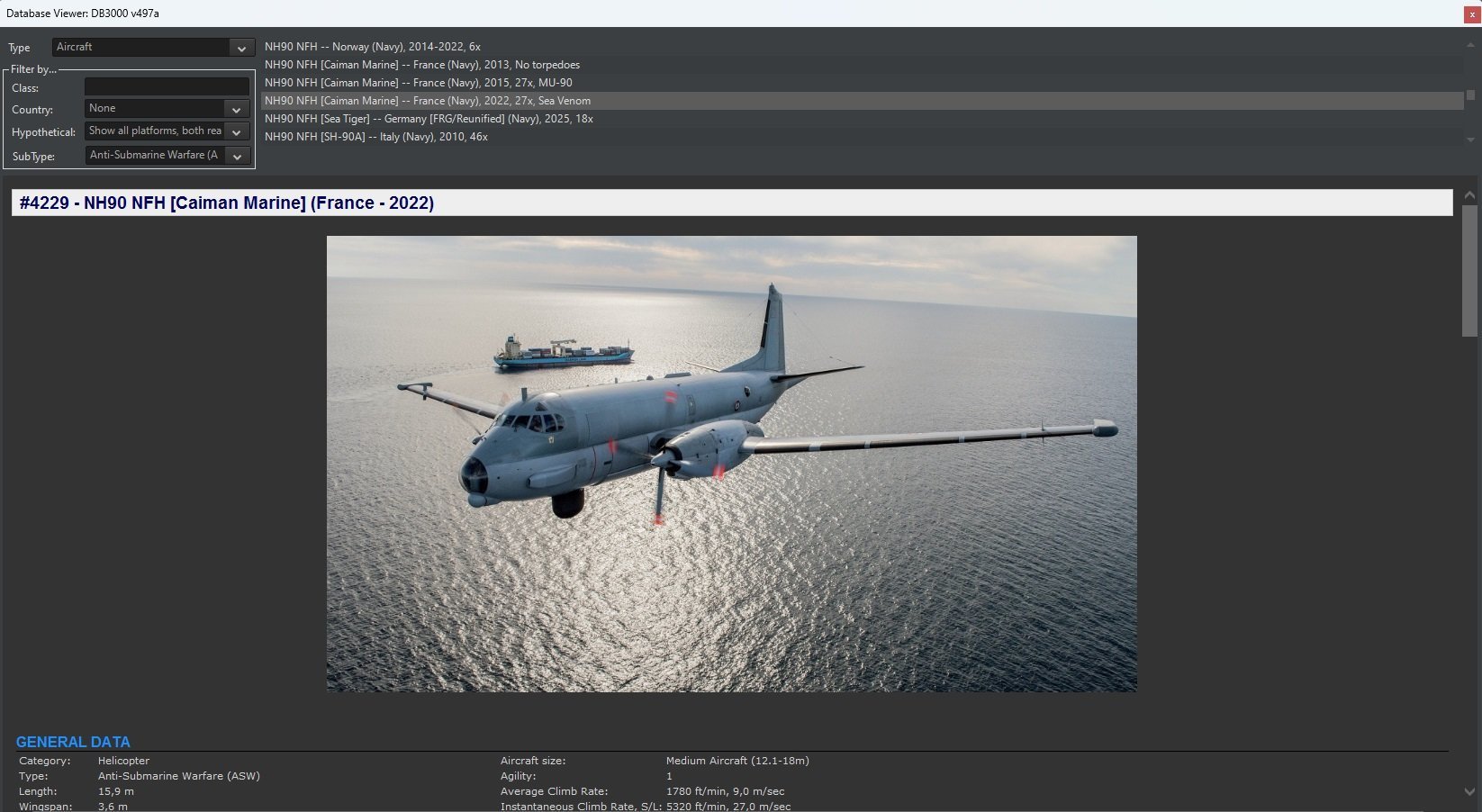Open the Hypothetical platforms dropdown
The image size is (1482, 812).
click(167, 131)
